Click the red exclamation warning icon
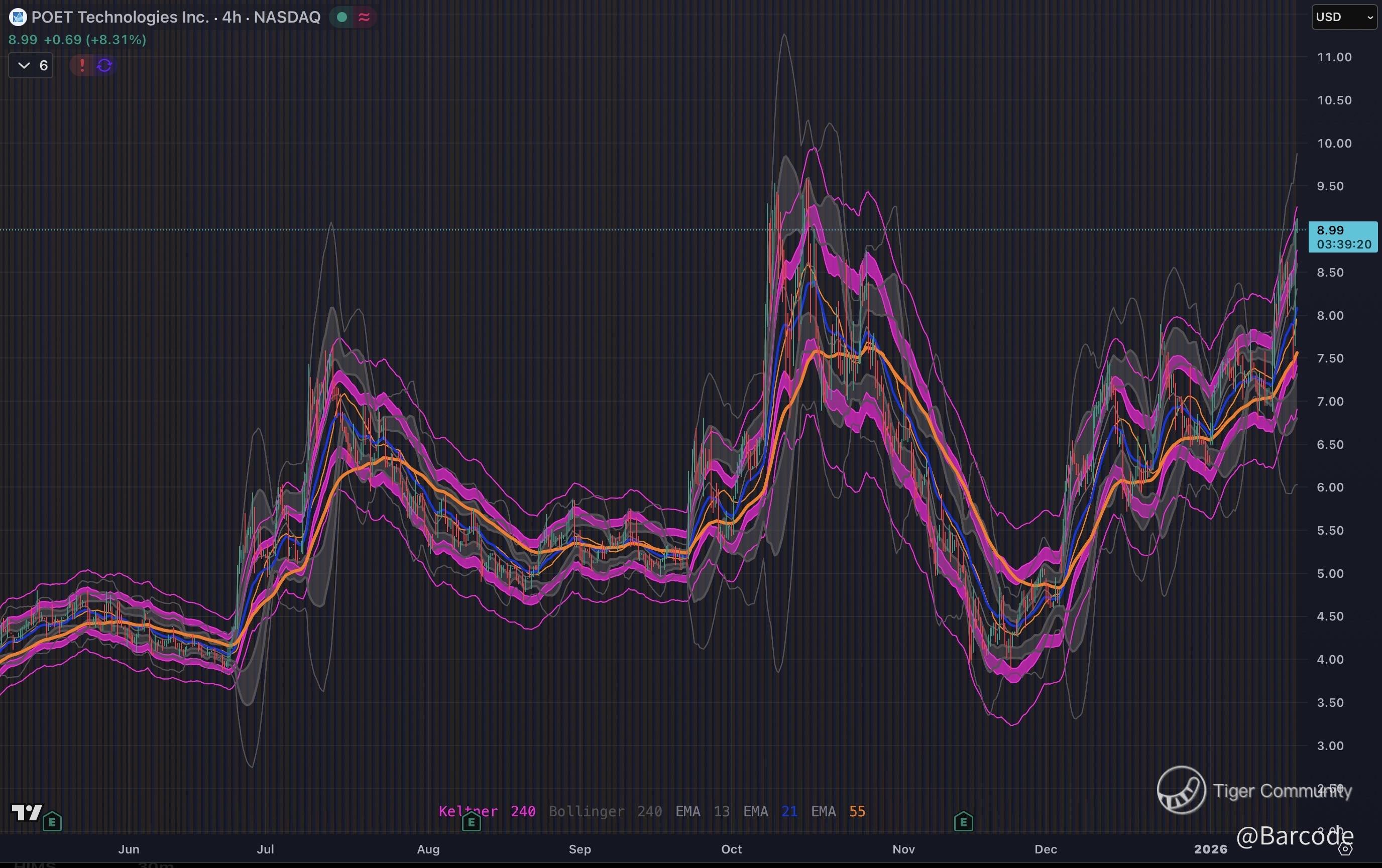The image size is (1382, 868). tap(82, 65)
